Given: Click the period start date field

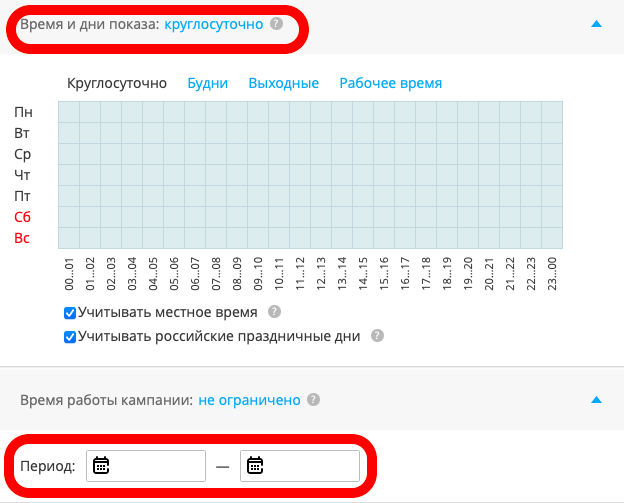Looking at the screenshot, I should [x=146, y=466].
